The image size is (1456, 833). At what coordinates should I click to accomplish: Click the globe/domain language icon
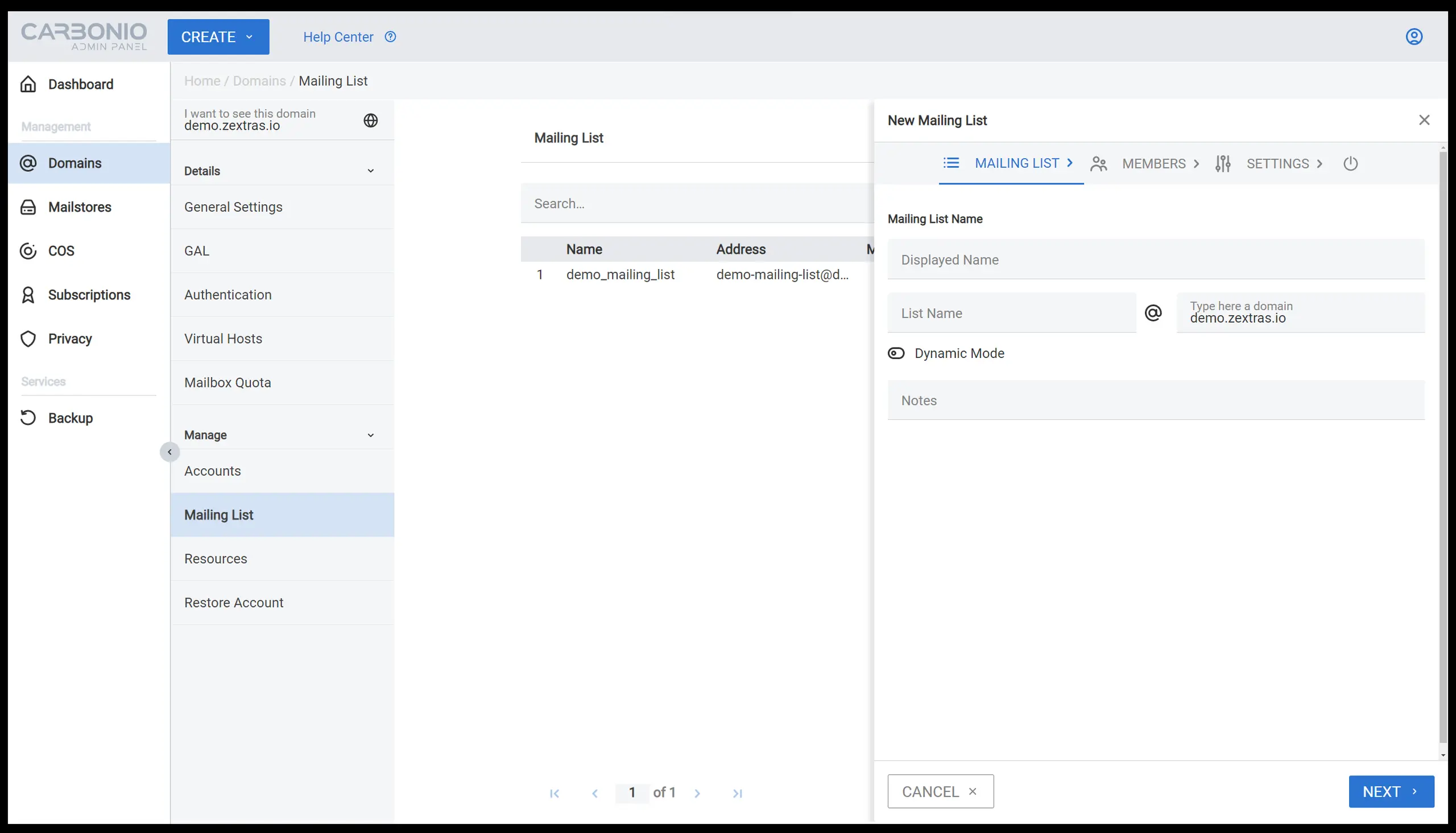[371, 120]
